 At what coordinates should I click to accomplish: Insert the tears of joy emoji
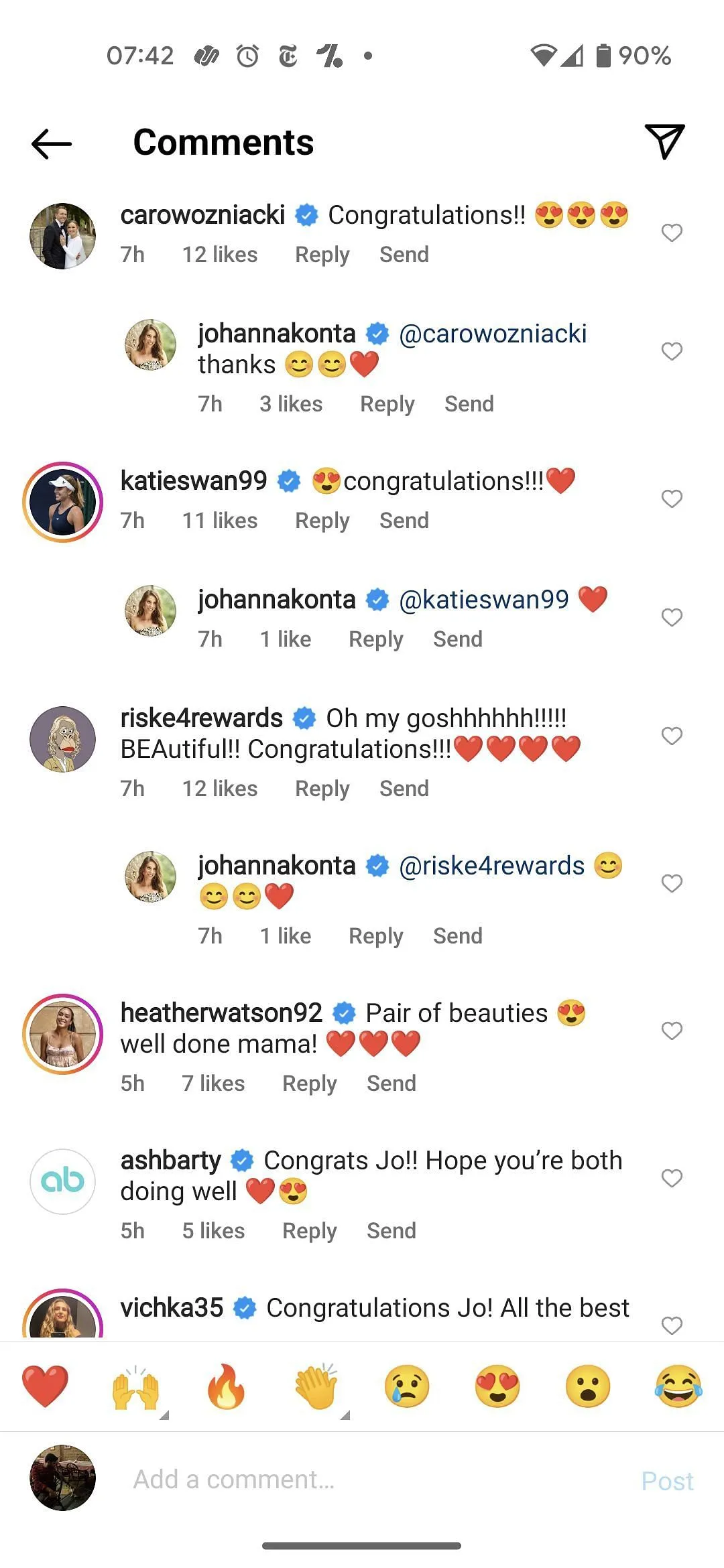pos(678,1386)
